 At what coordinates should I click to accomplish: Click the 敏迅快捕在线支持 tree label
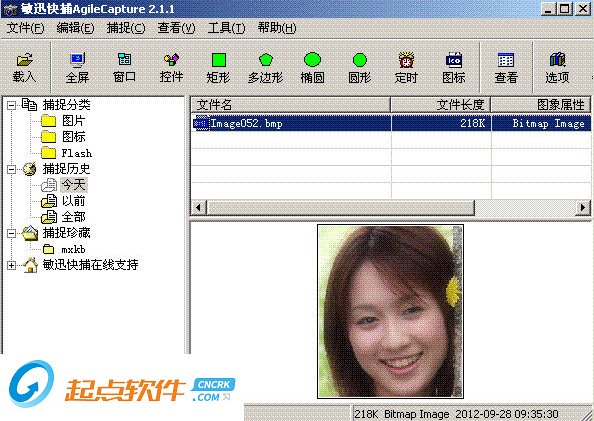click(x=90, y=264)
